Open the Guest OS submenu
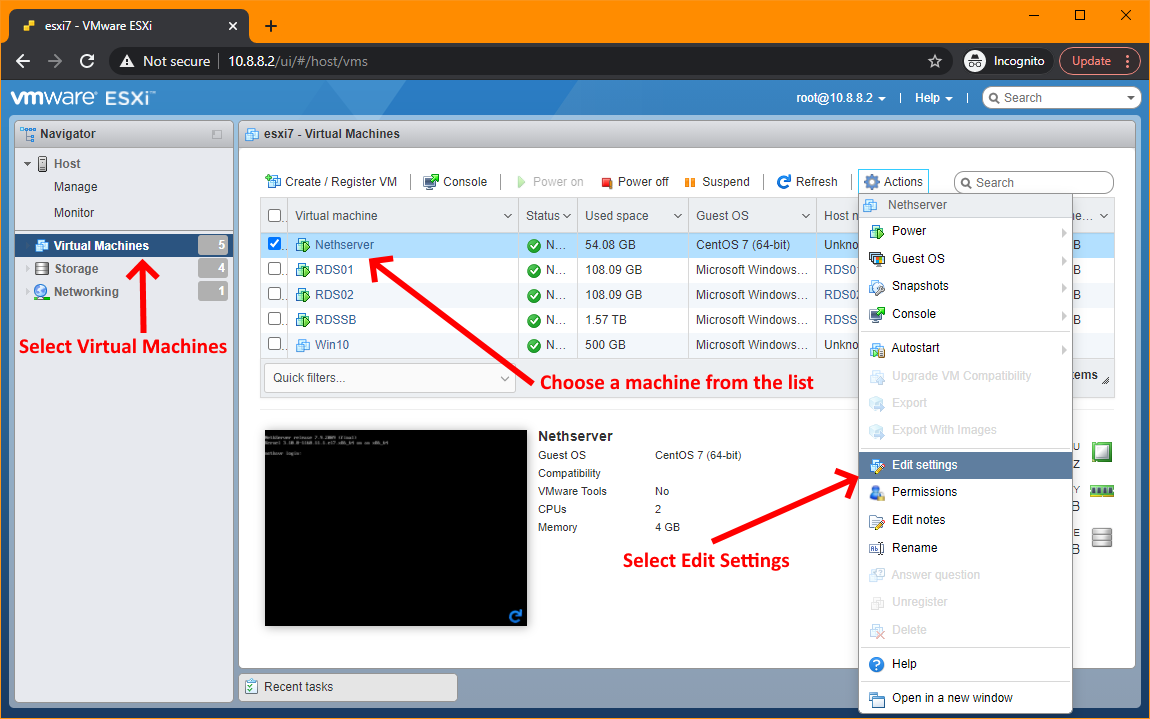The height and width of the screenshot is (719, 1150). (x=965, y=259)
